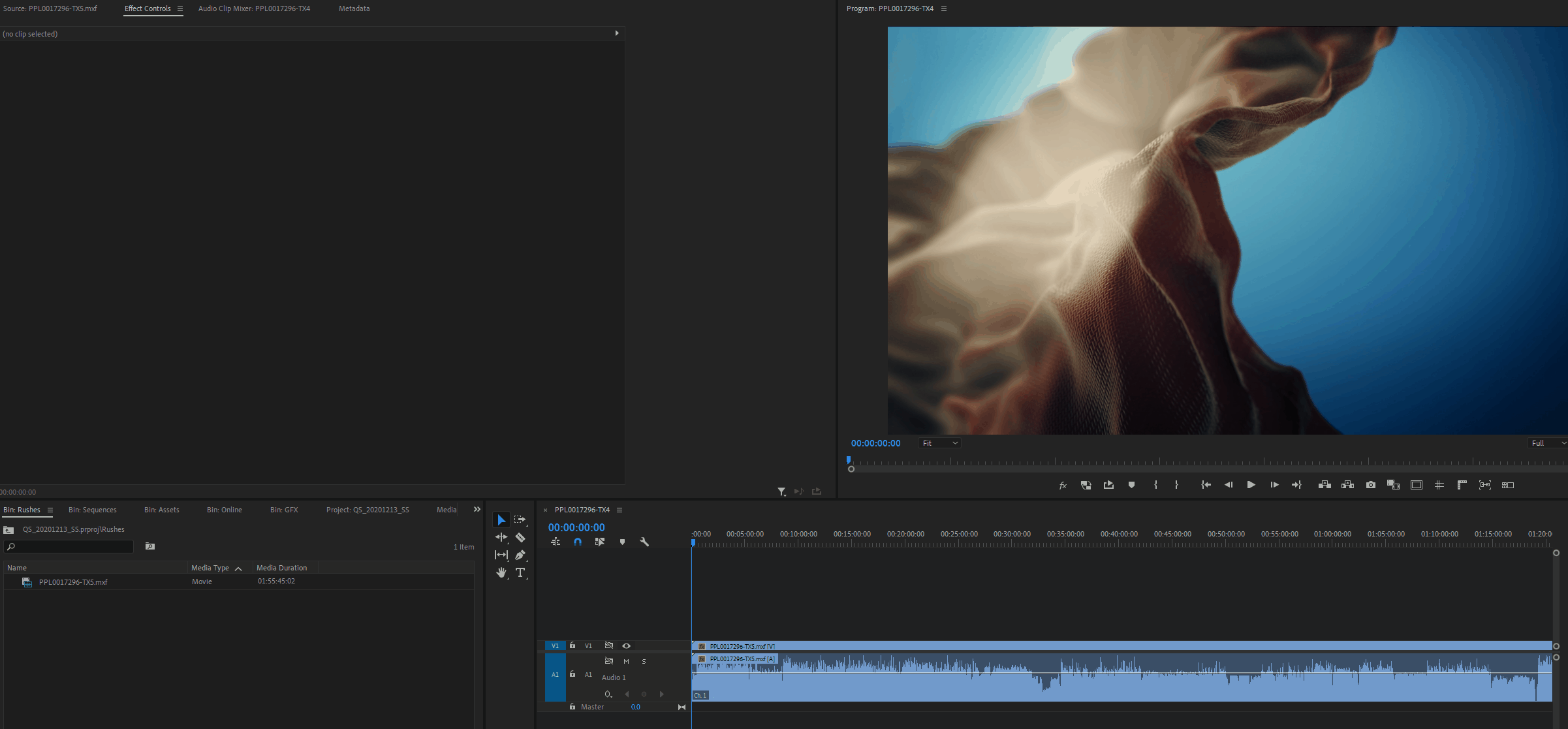Select the Track Select Forward tool
1568x729 pixels.
520,520
